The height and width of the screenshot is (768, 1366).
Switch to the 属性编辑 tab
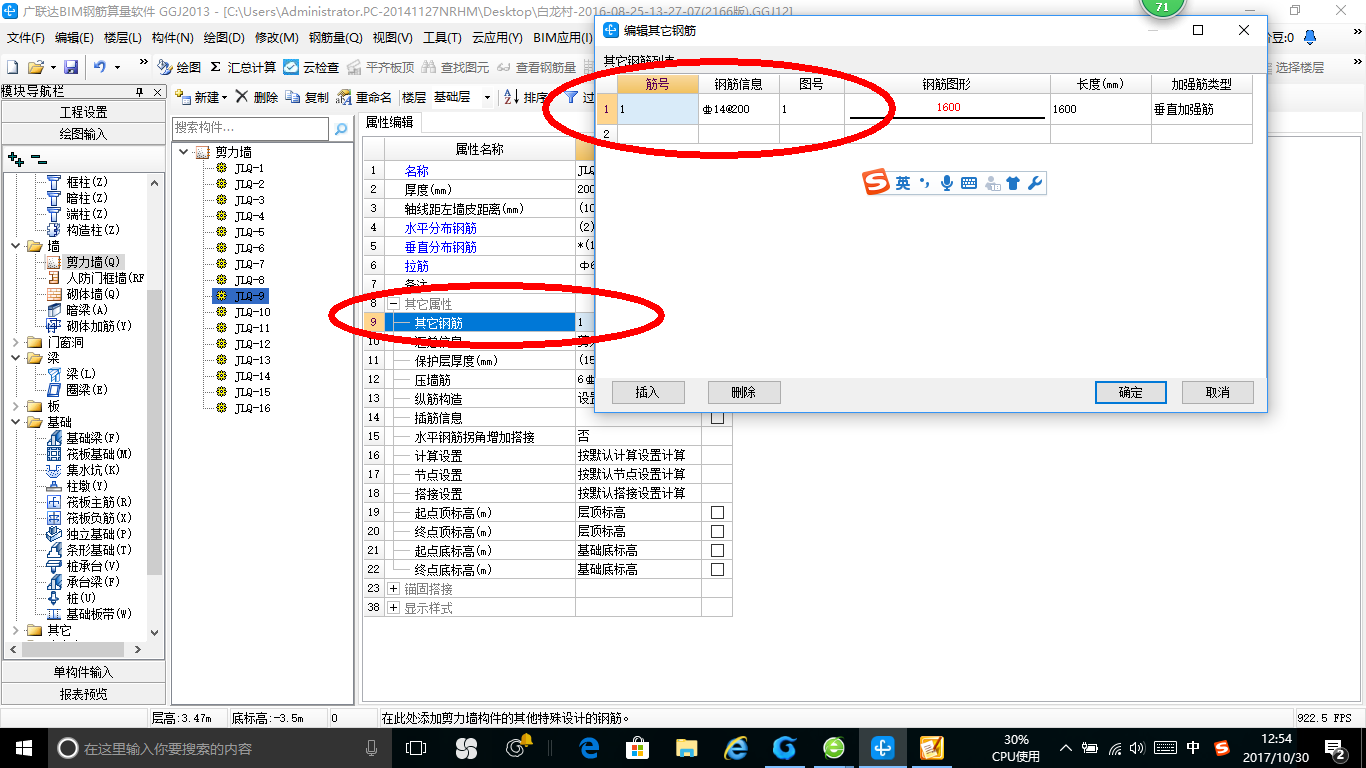tap(390, 123)
